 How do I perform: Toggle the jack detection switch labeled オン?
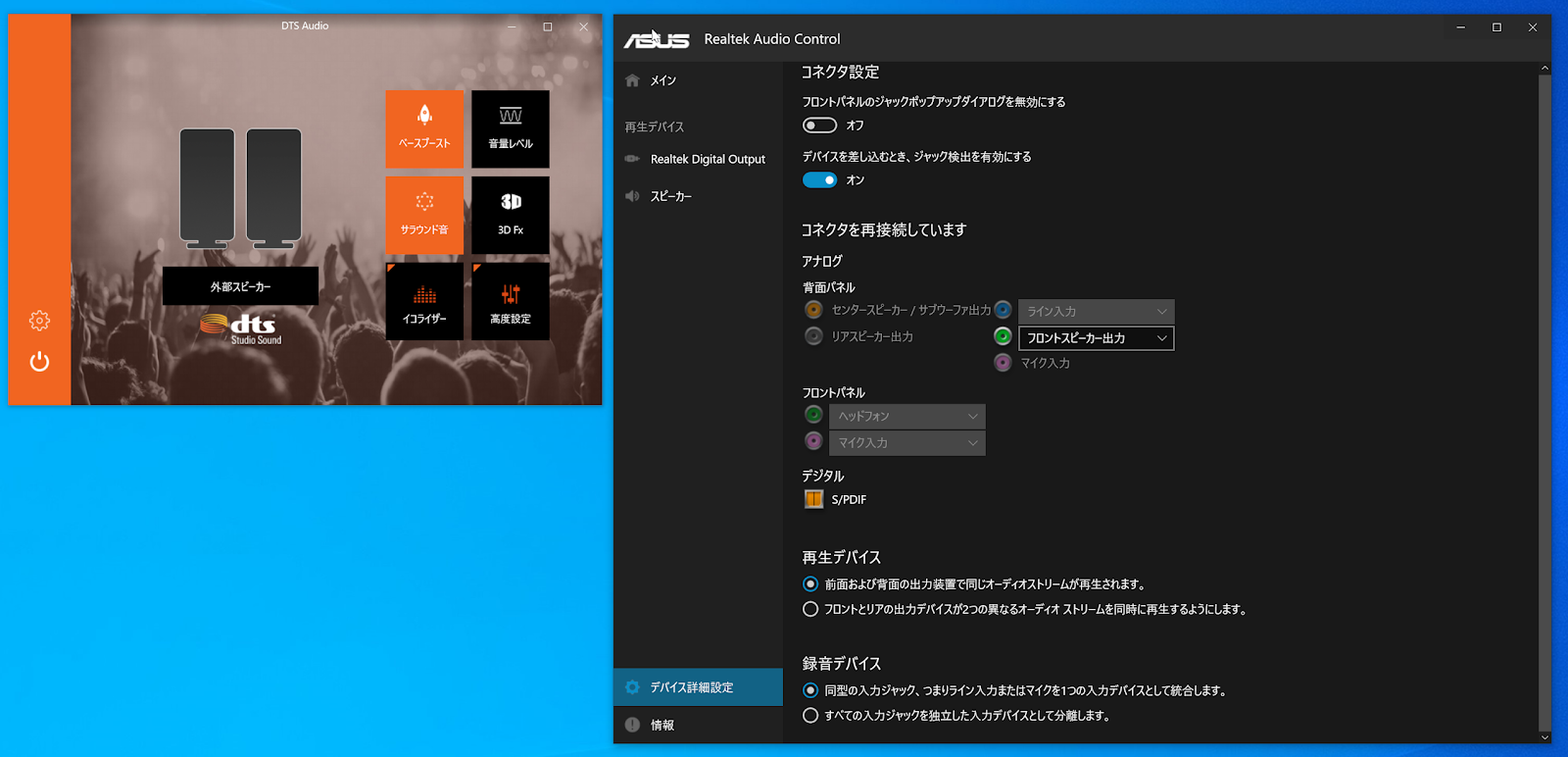tap(819, 180)
